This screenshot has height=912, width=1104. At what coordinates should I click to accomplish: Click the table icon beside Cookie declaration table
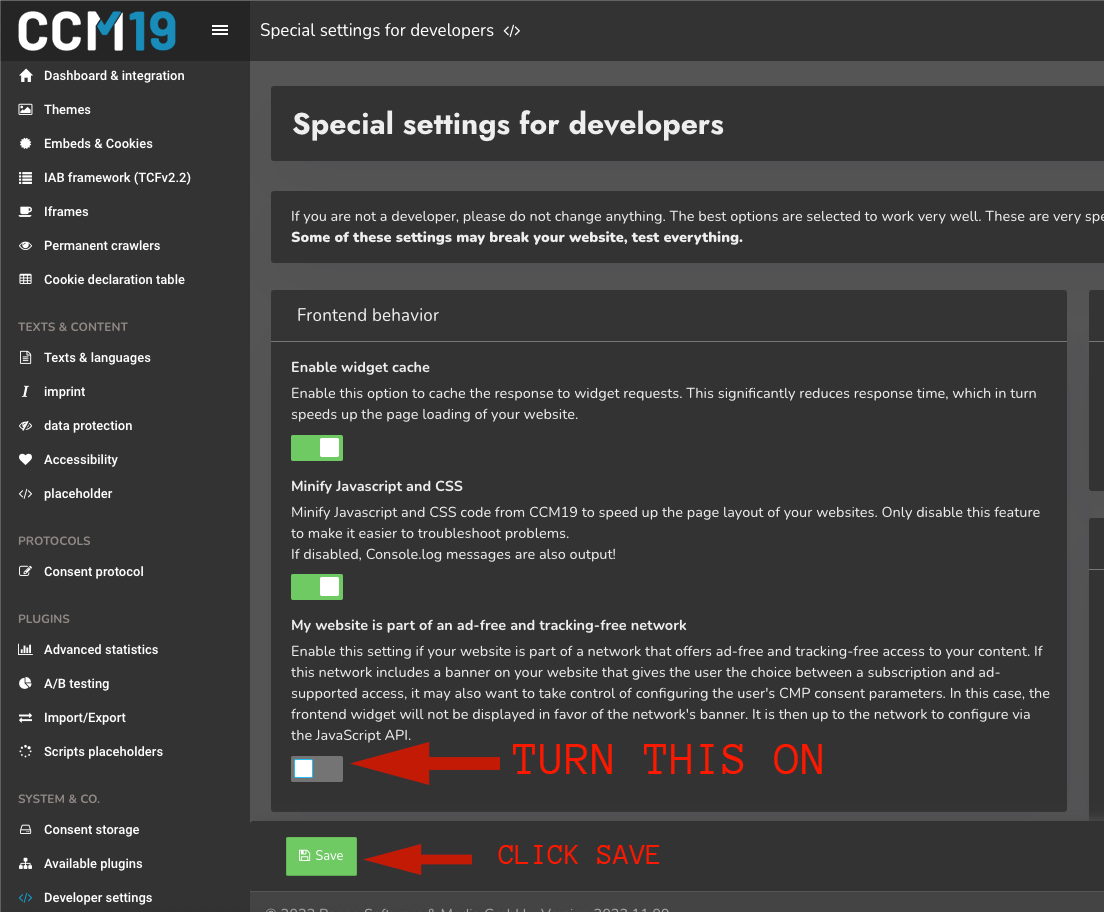pos(25,280)
